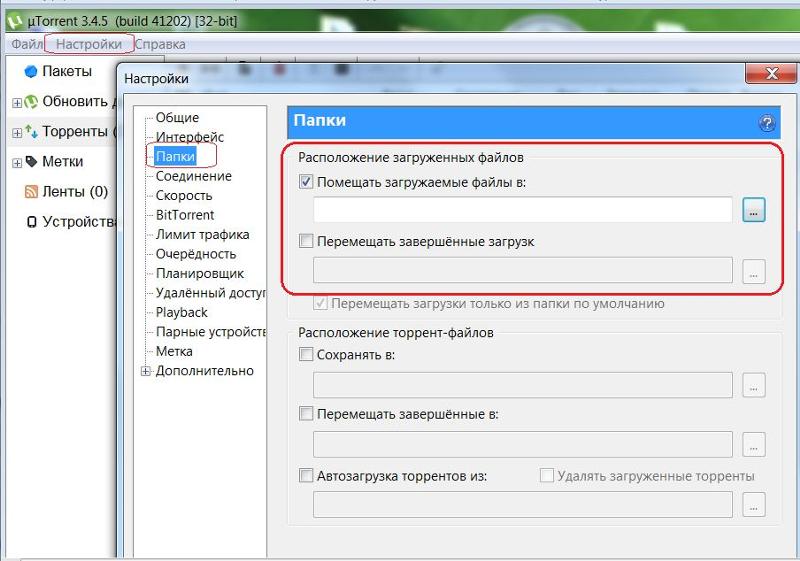Browse for torrent files save folder
The width and height of the screenshot is (800, 561).
754,386
